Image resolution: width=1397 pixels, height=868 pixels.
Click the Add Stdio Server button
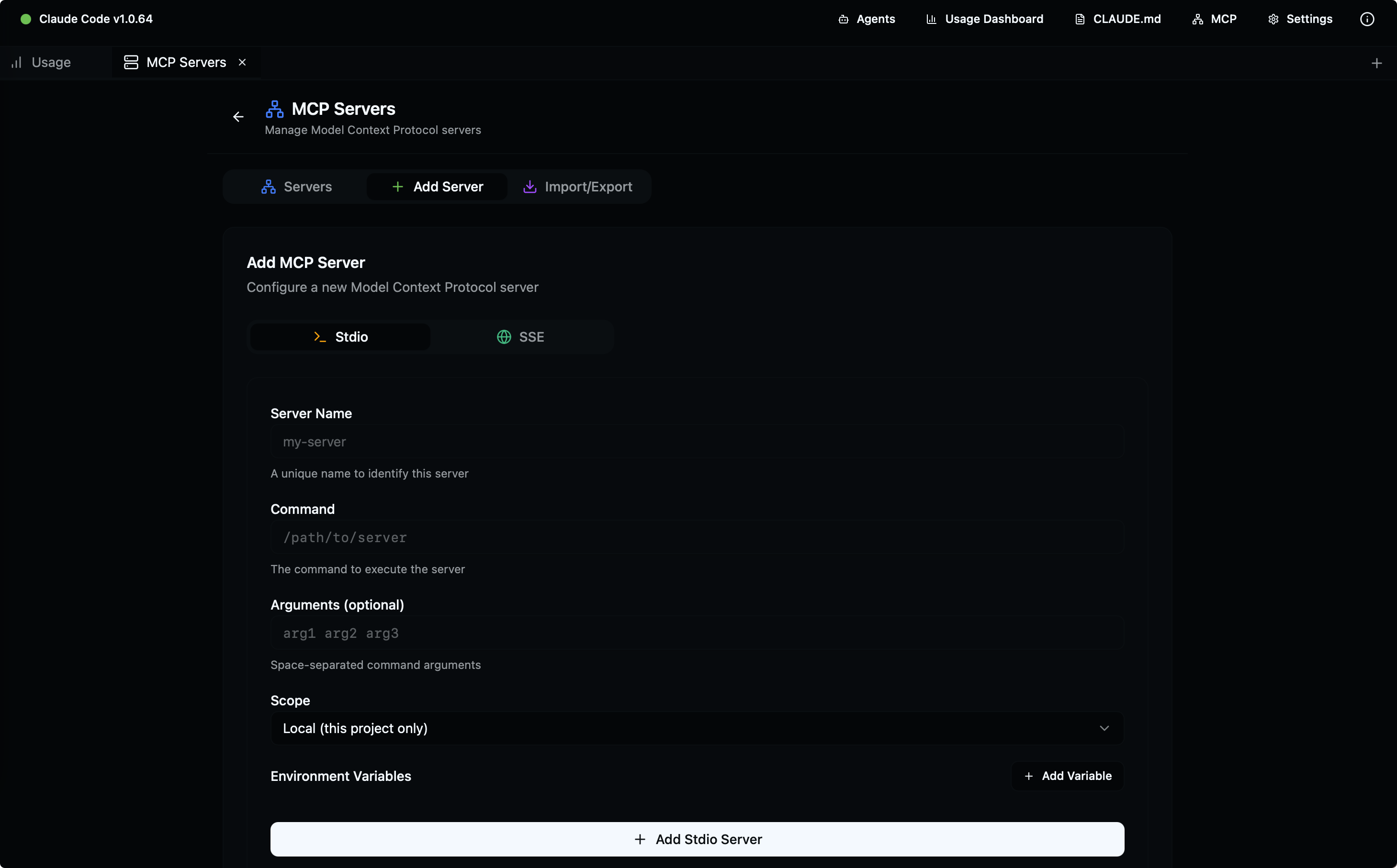coord(697,839)
